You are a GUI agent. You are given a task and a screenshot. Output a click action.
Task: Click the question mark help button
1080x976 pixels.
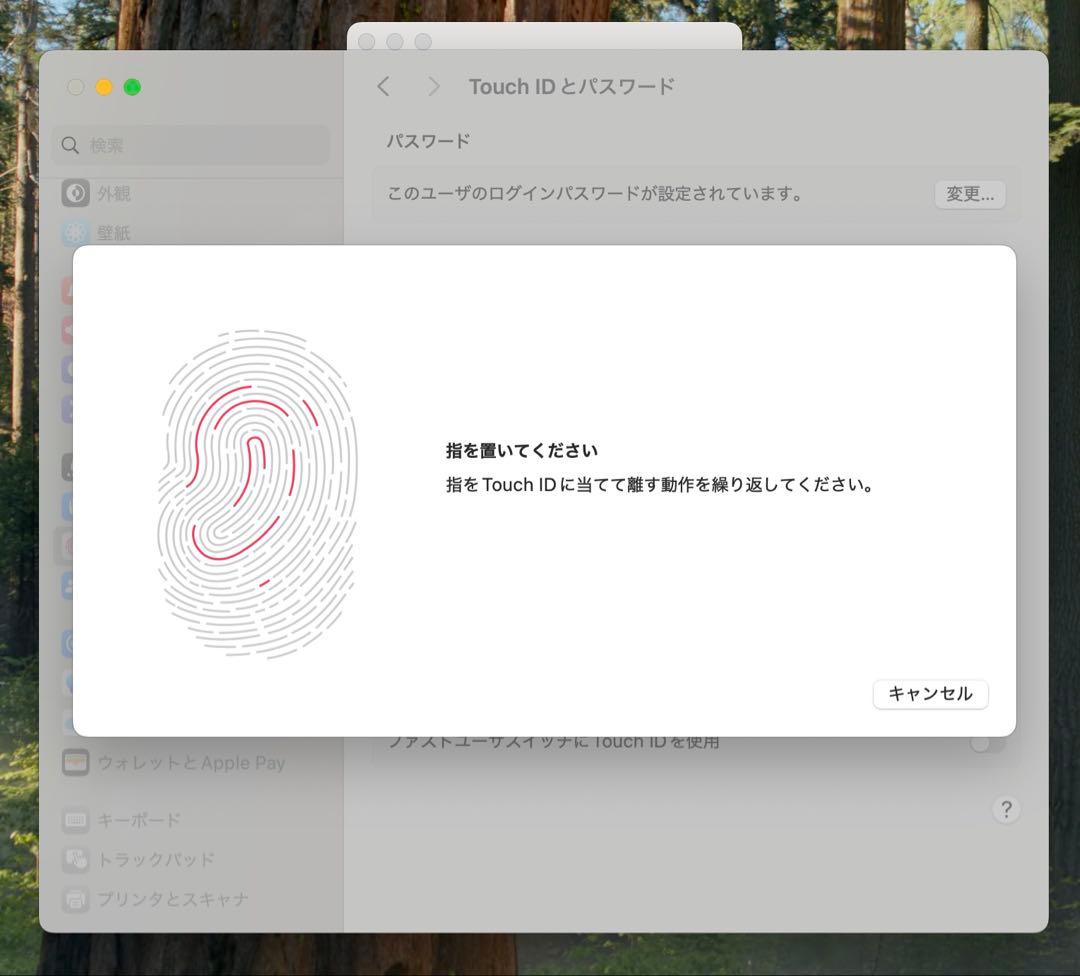point(1005,809)
